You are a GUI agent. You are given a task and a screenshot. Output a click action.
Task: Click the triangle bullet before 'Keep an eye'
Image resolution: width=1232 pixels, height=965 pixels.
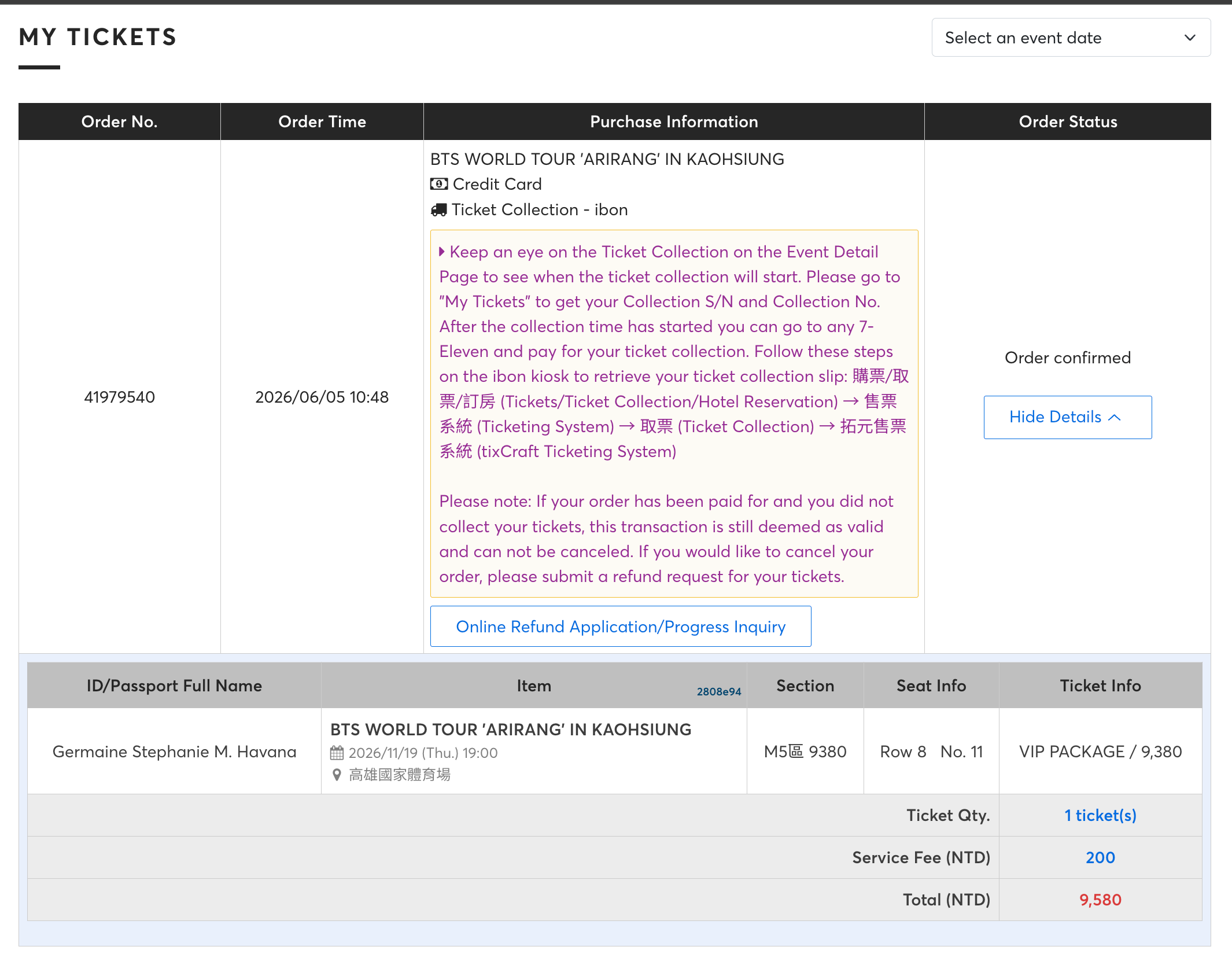[x=442, y=252]
